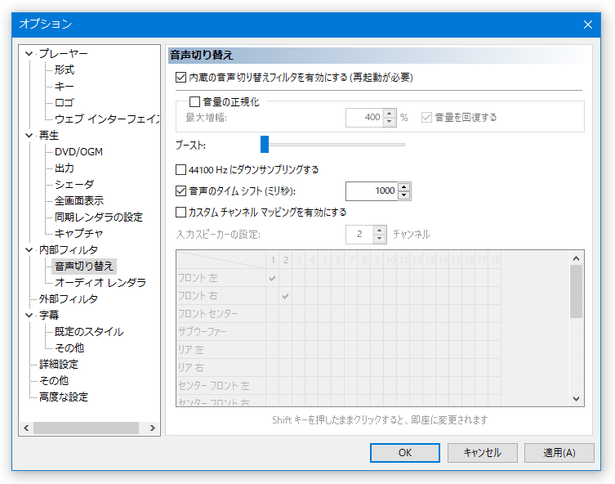615x484 pixels.
Task: Toggle フロント 右 channel 2 mapping cell
Action: click(x=286, y=296)
